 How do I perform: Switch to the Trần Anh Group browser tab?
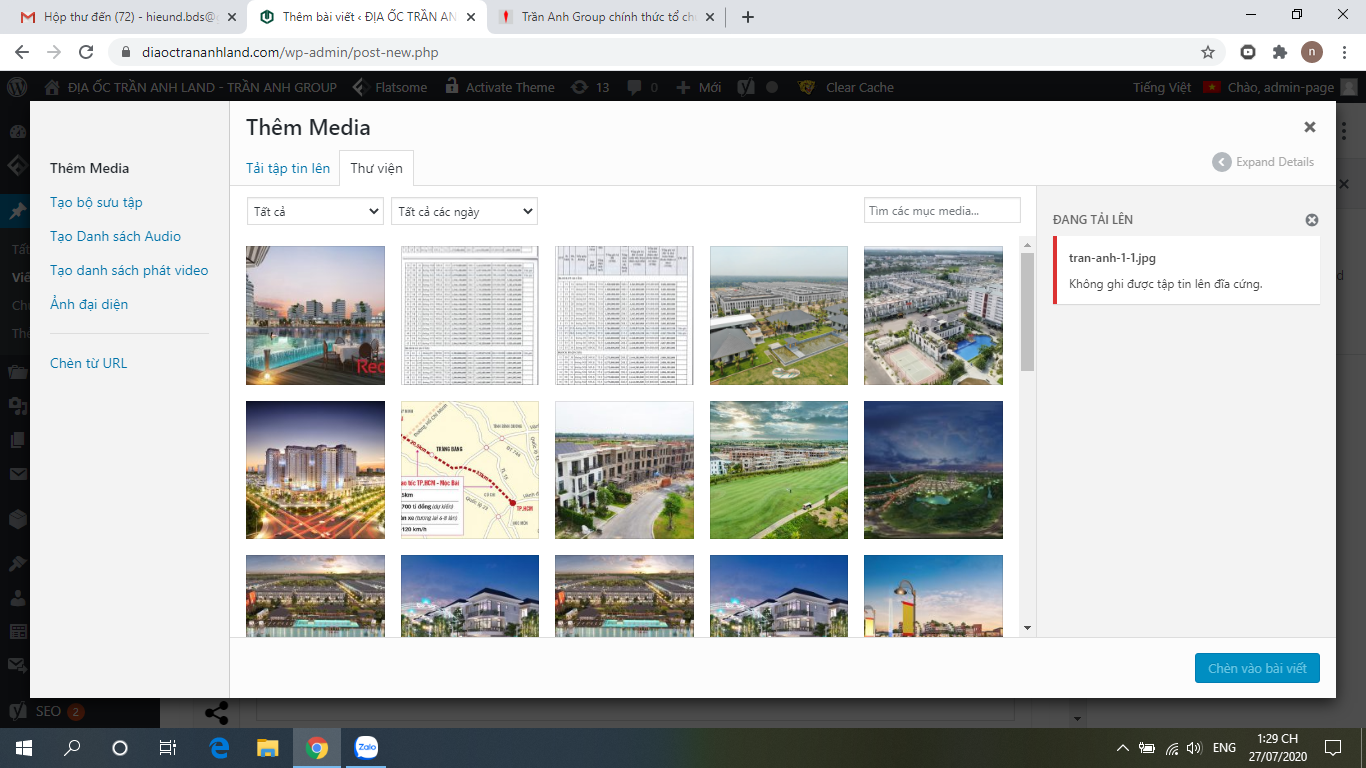coord(608,17)
